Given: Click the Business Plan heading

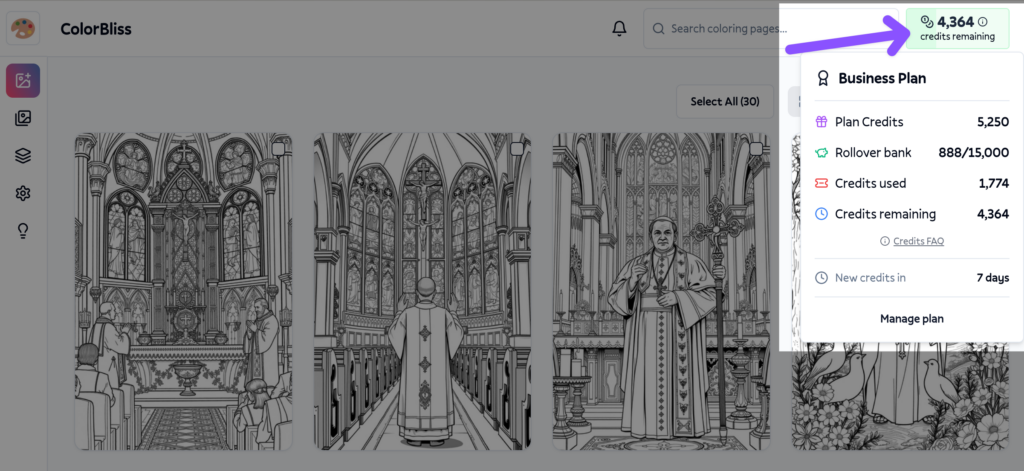Looking at the screenshot, I should point(882,78).
